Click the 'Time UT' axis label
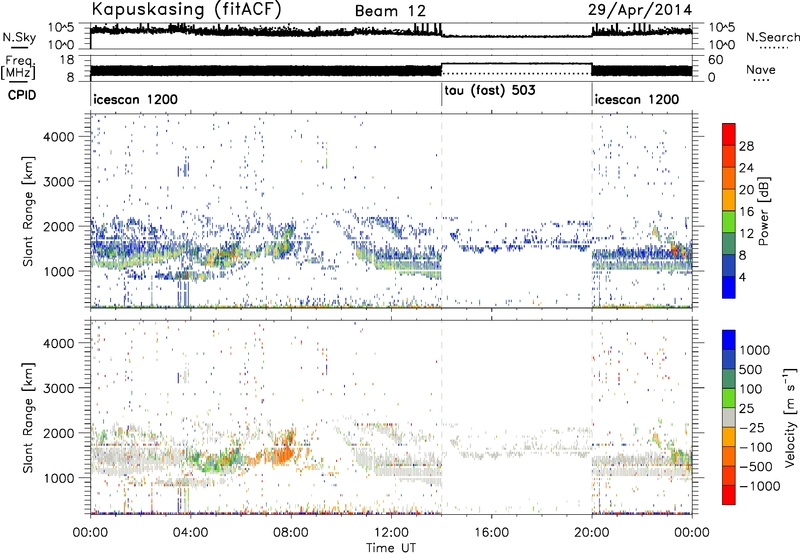 391,548
